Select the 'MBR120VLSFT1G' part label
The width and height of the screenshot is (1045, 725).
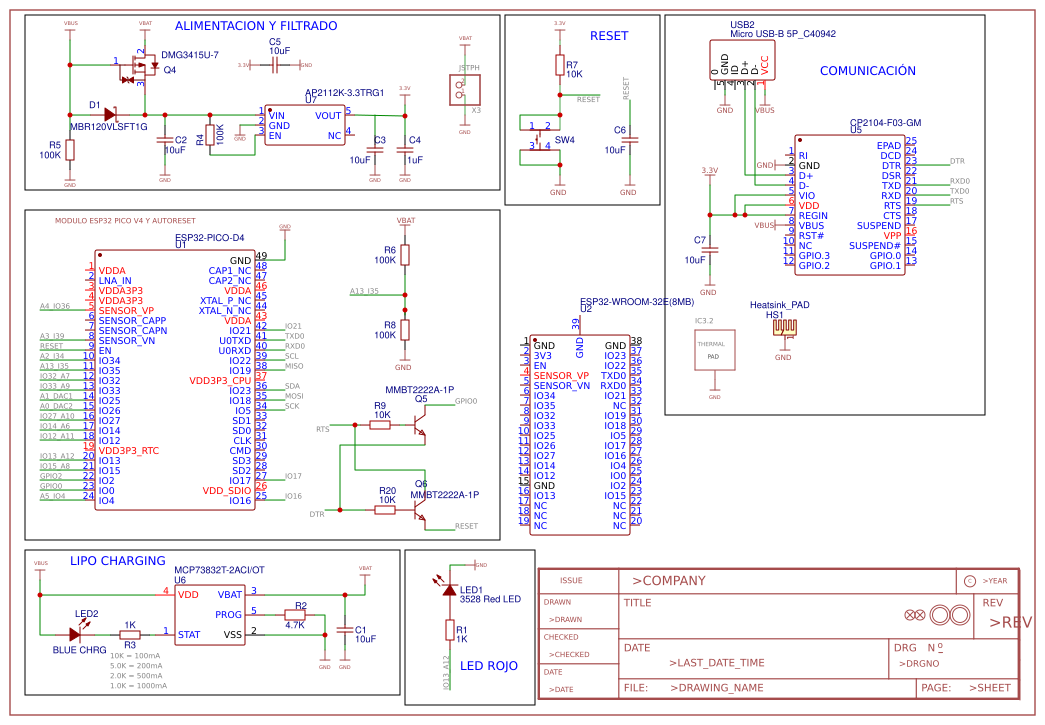click(109, 127)
